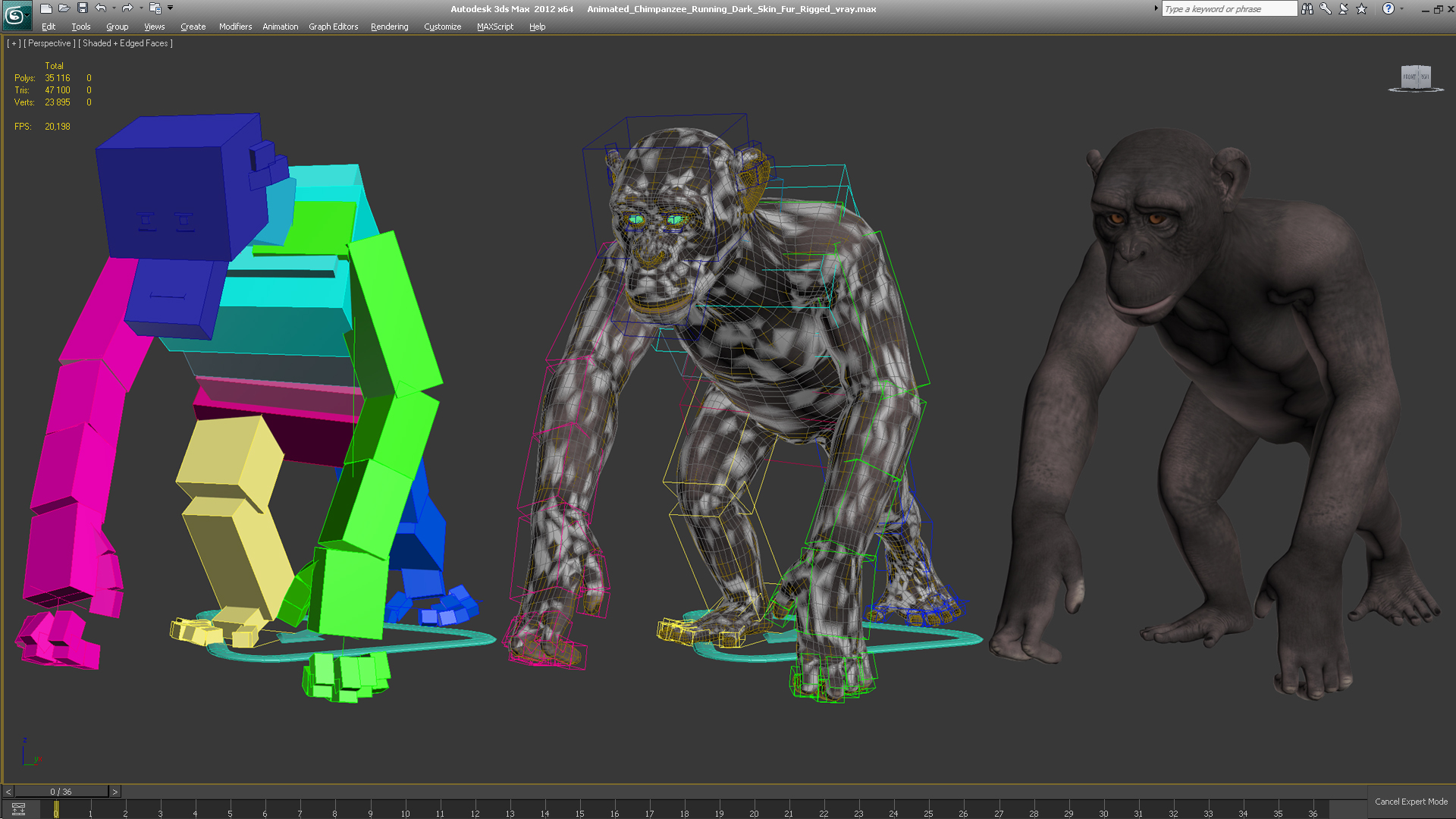Open the Perspective viewport label menu

pyautogui.click(x=50, y=43)
